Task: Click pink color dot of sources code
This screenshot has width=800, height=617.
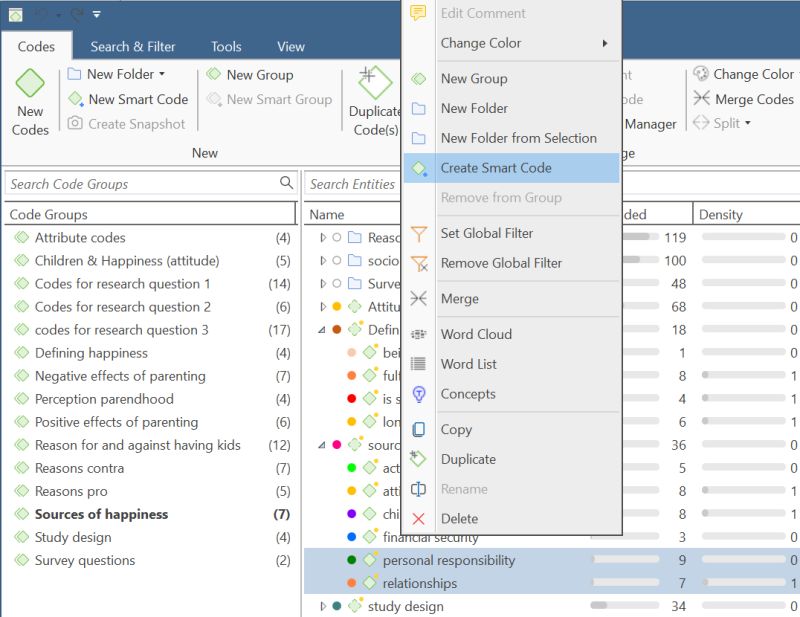Action: point(337,445)
